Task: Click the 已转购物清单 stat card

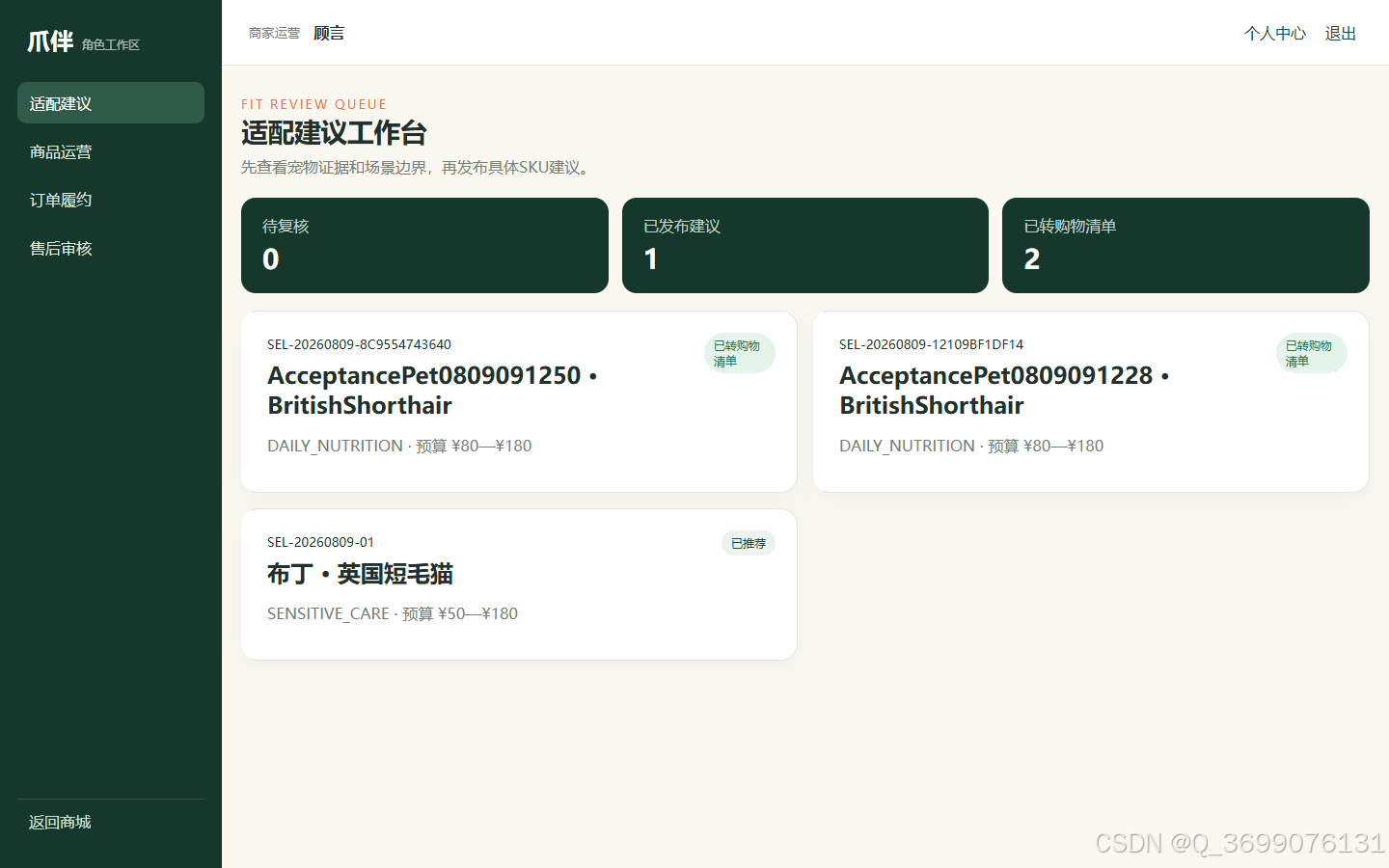Action: (1185, 245)
